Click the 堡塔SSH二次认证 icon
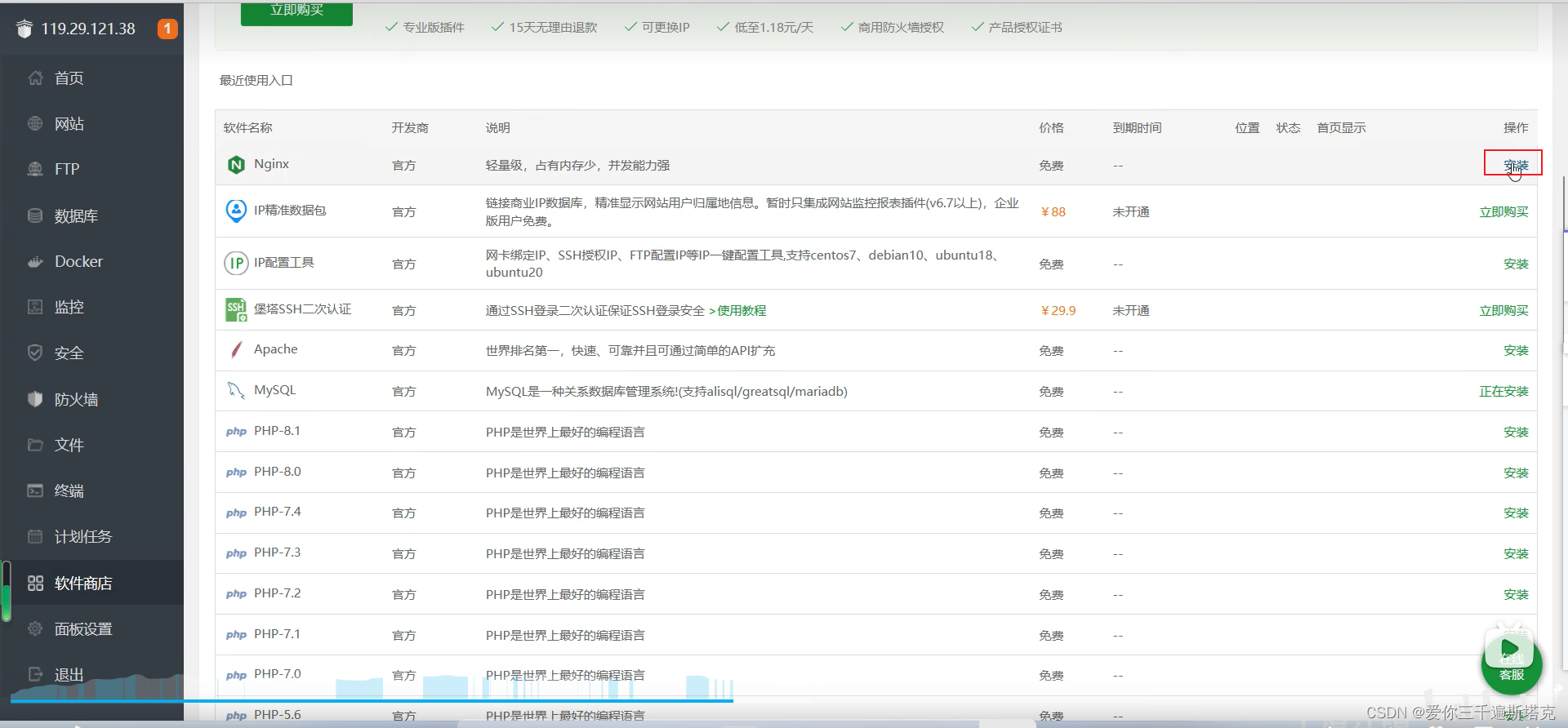The width and height of the screenshot is (1568, 728). click(236, 309)
